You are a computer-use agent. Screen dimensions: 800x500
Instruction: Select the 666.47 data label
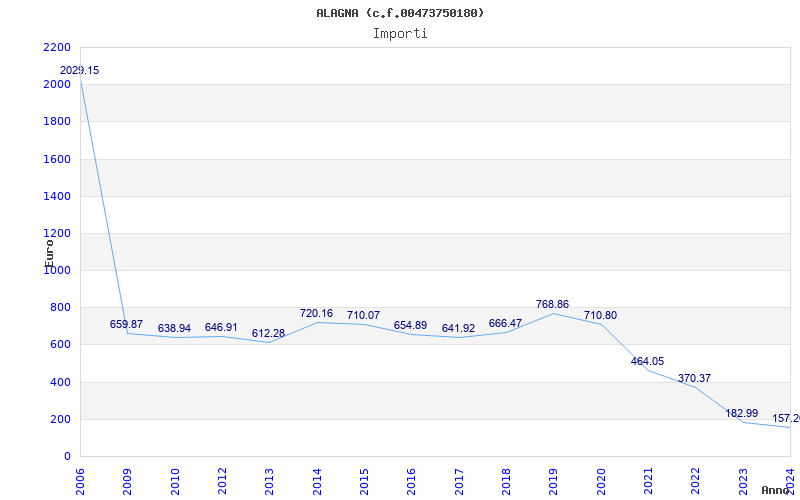pyautogui.click(x=505, y=323)
